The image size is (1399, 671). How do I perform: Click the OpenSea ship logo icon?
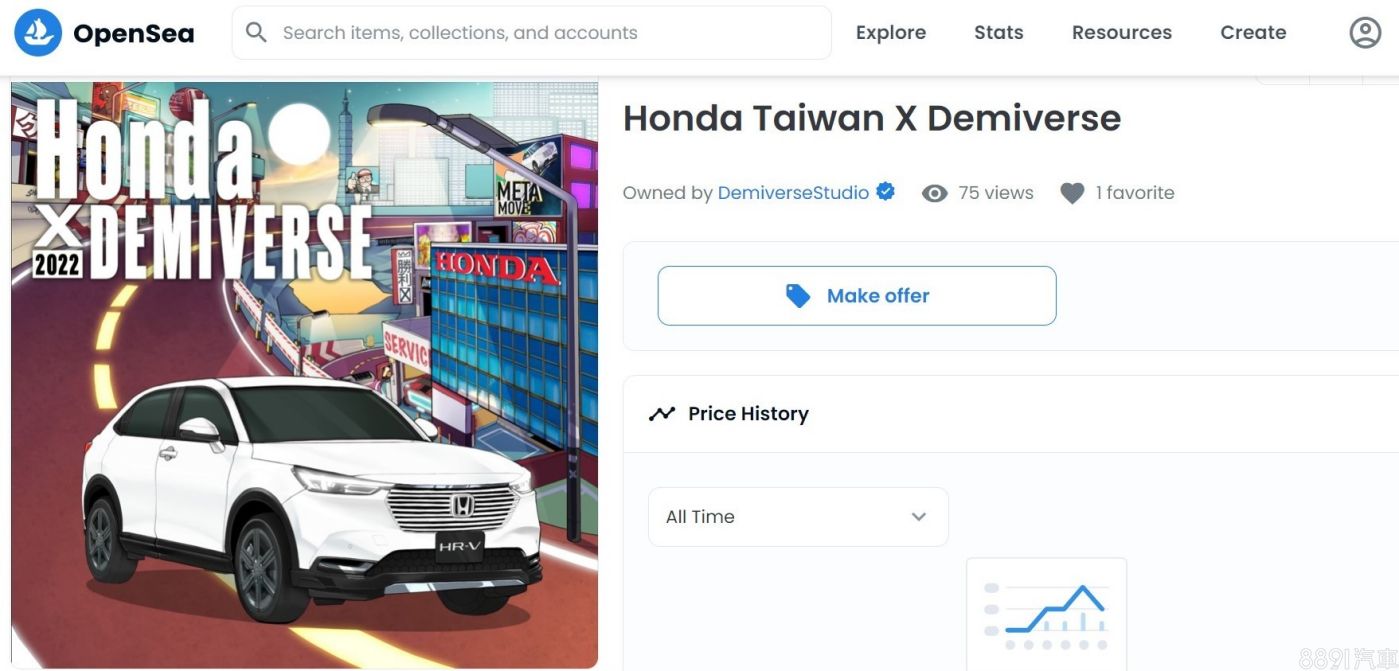38,33
